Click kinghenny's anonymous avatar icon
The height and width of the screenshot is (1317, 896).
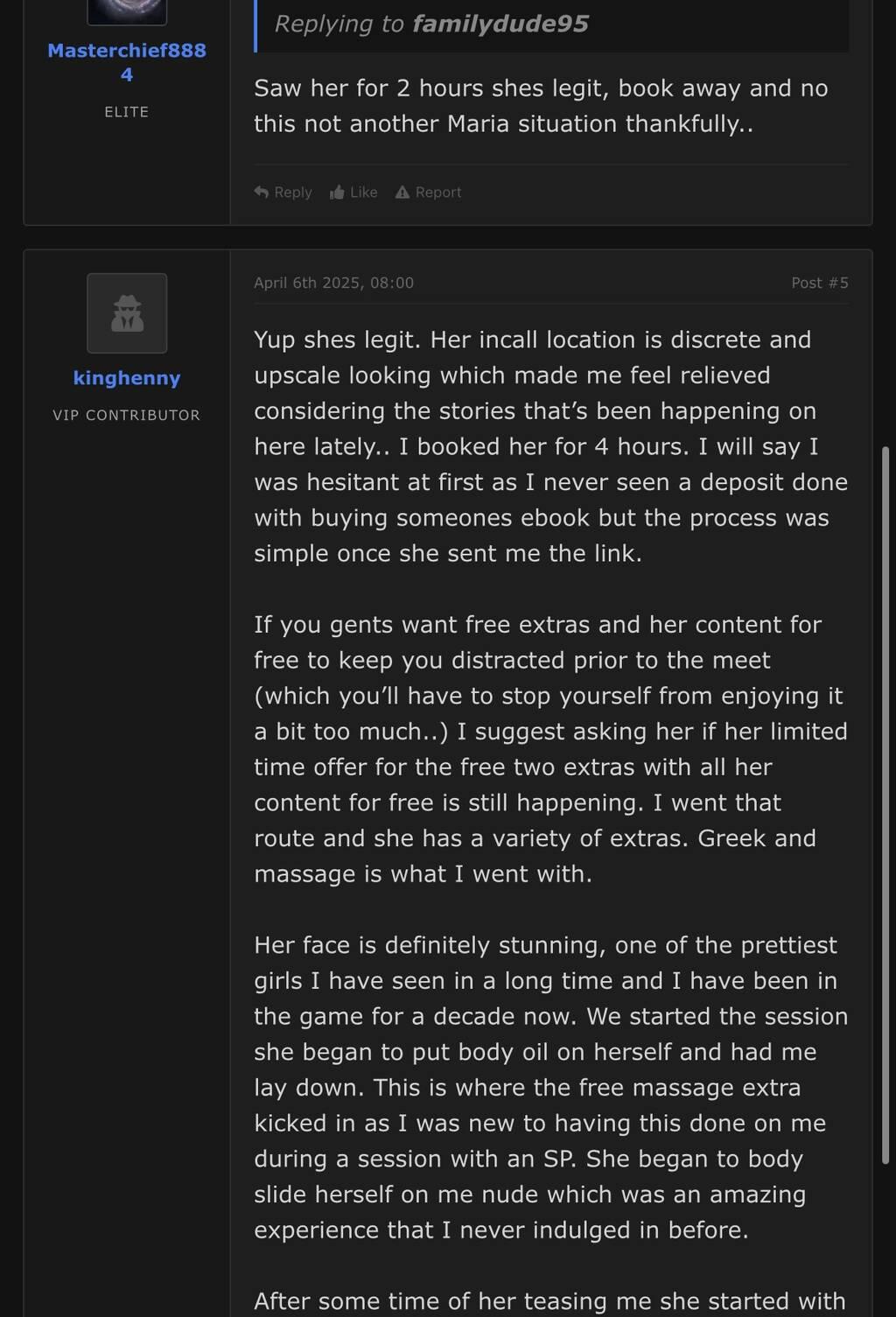127,313
